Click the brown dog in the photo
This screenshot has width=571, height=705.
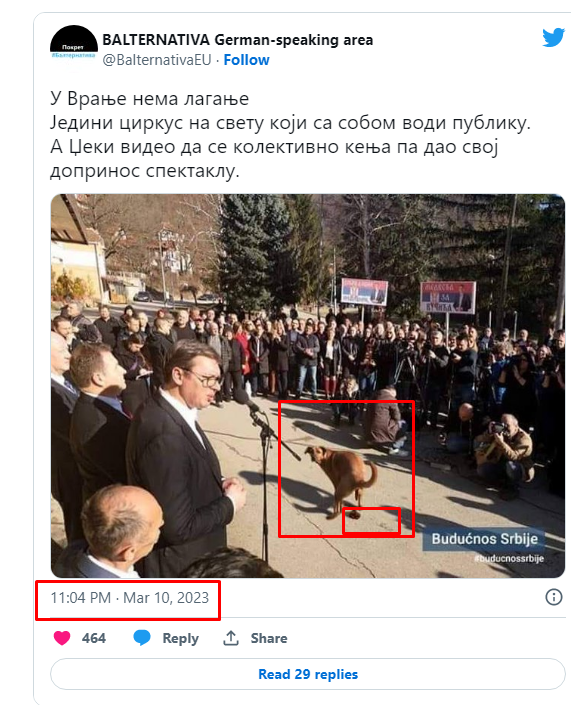[x=343, y=480]
